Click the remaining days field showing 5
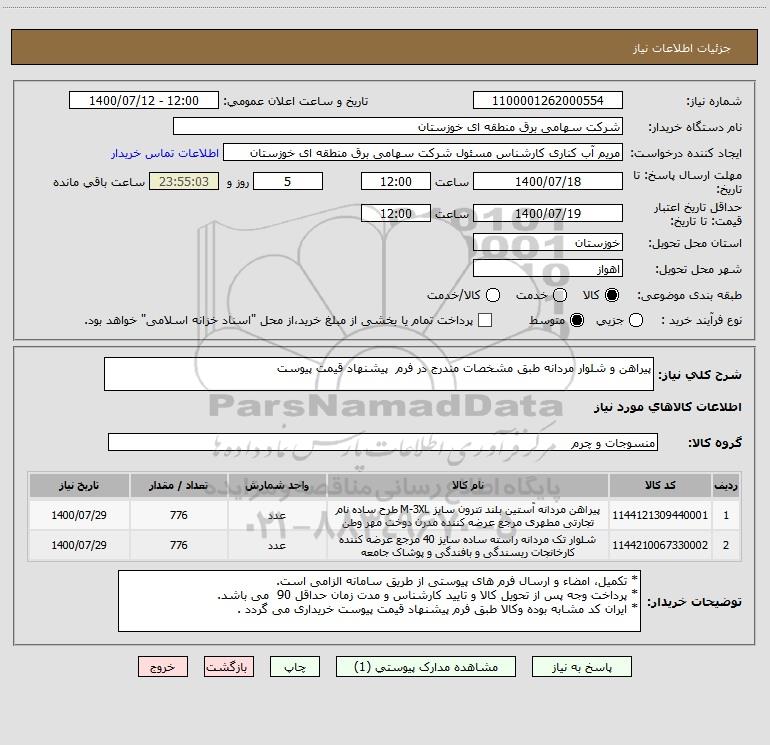The width and height of the screenshot is (770, 745). (288, 181)
